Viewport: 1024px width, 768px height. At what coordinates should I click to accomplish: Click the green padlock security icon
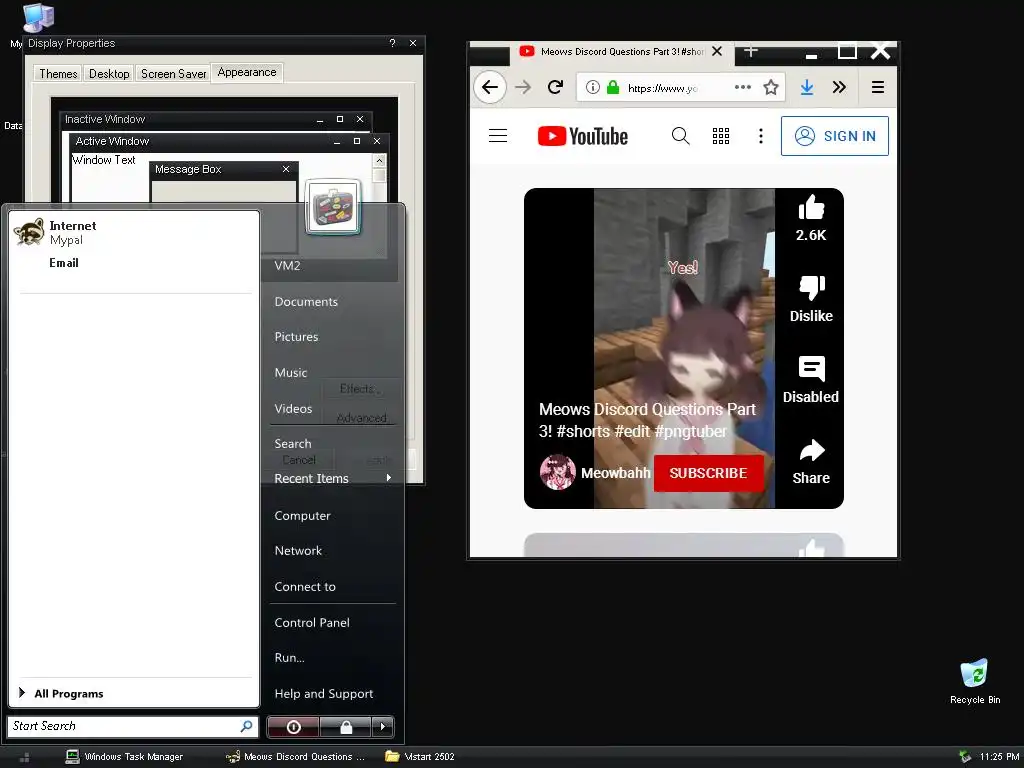613,87
